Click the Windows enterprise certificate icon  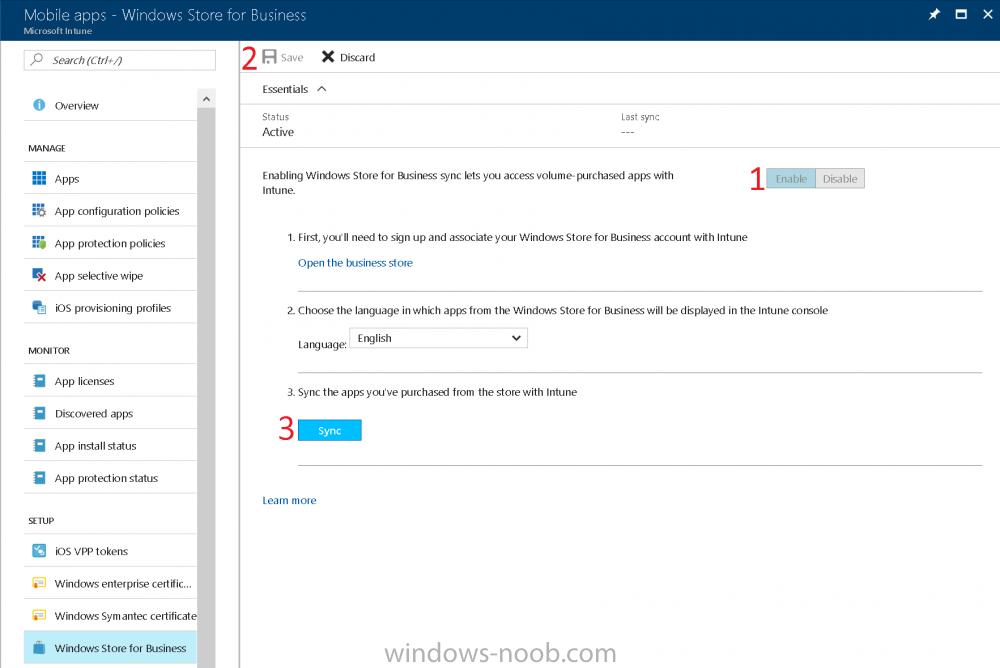[x=39, y=583]
